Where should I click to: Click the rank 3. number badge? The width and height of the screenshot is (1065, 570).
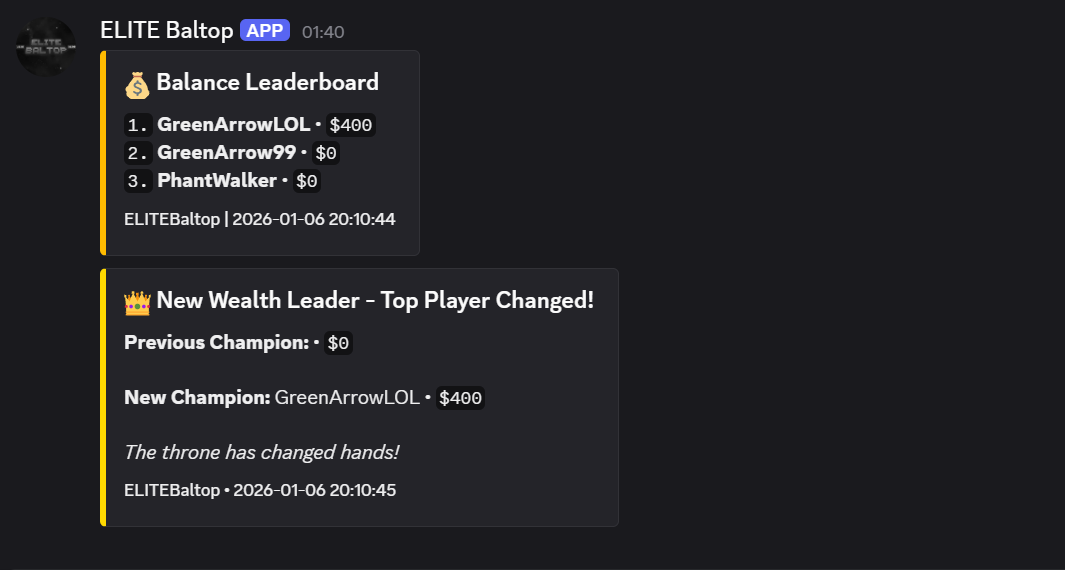pyautogui.click(x=138, y=181)
